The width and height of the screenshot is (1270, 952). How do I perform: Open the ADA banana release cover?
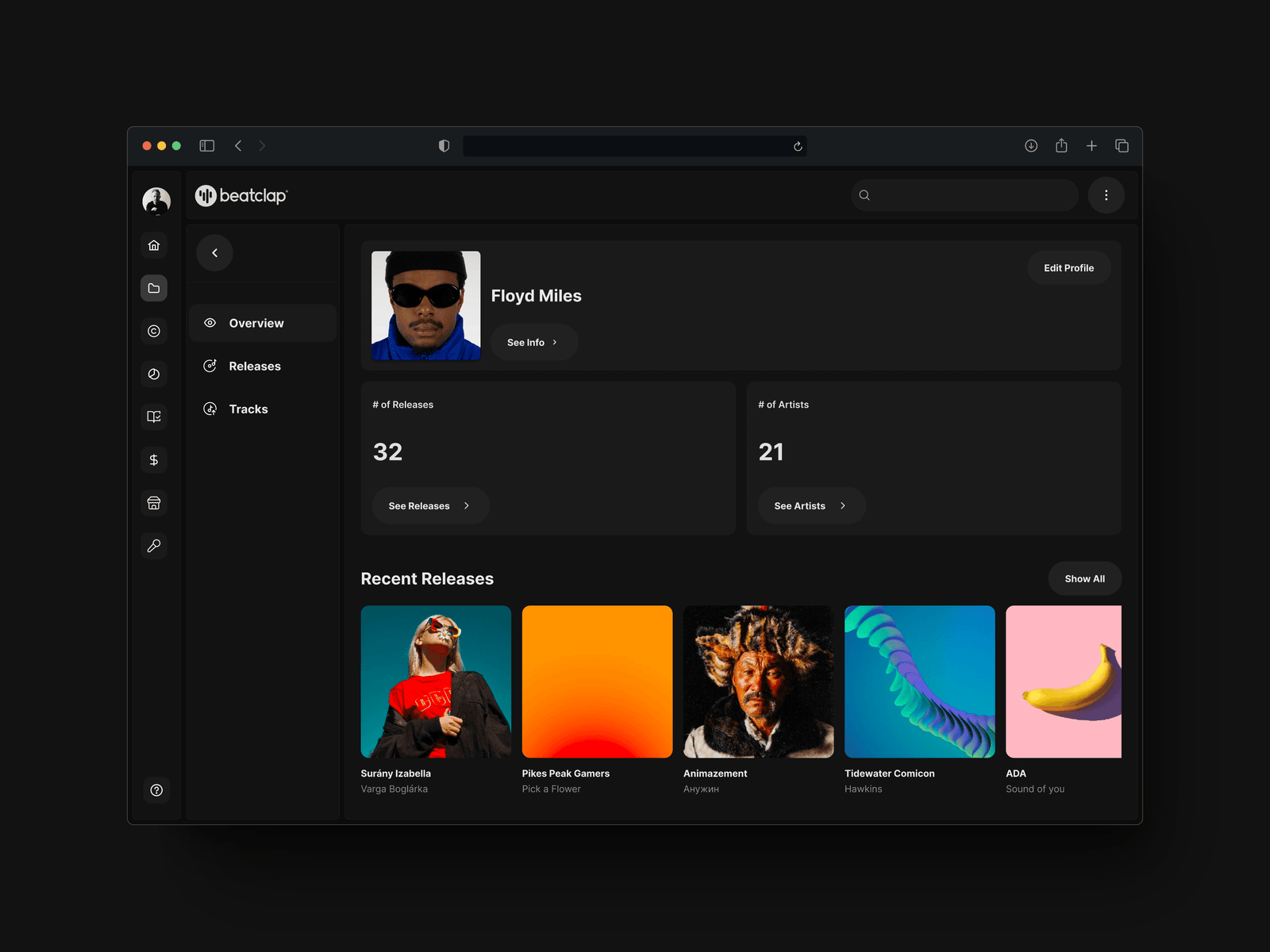click(1064, 681)
